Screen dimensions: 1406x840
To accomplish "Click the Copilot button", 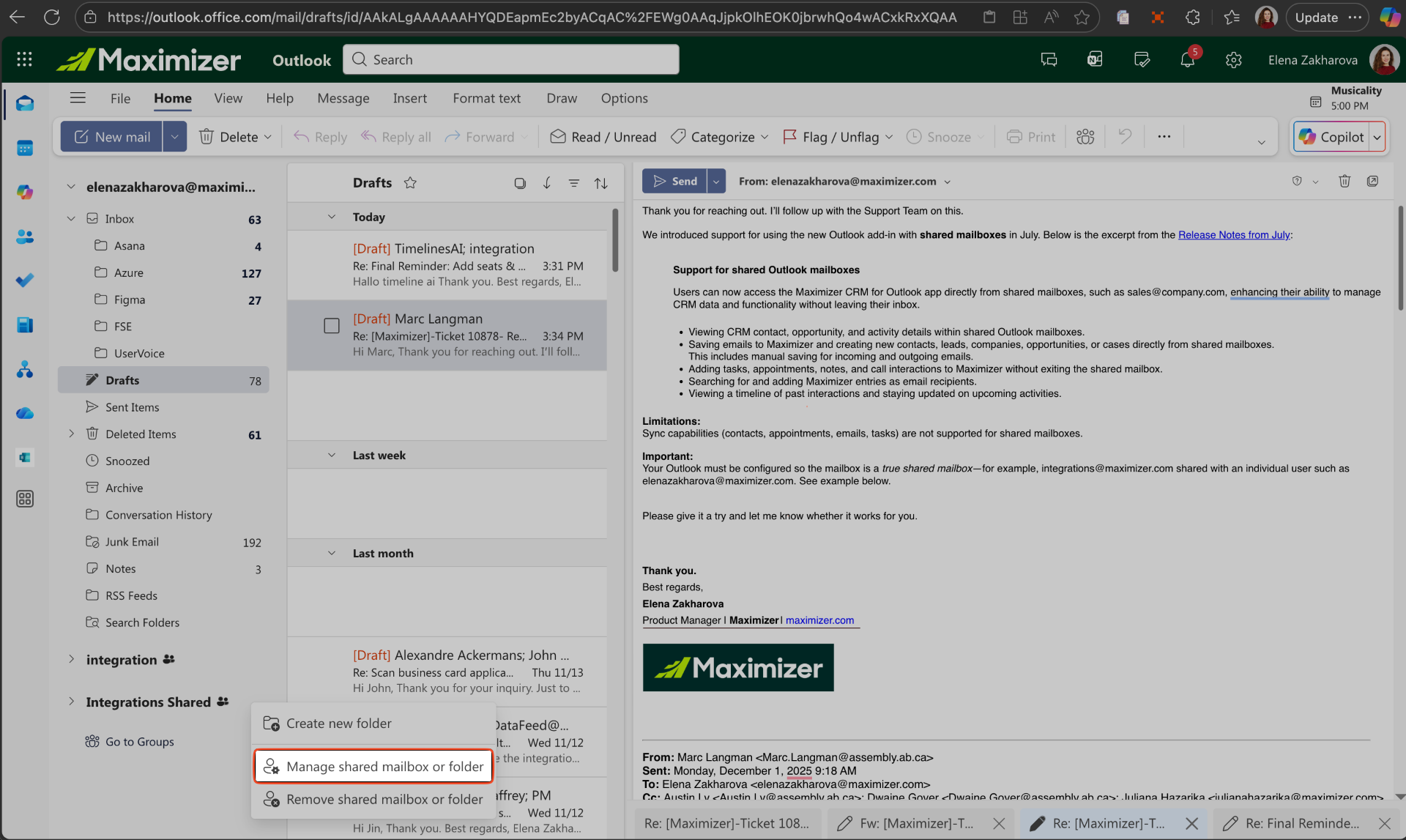I will [1332, 137].
